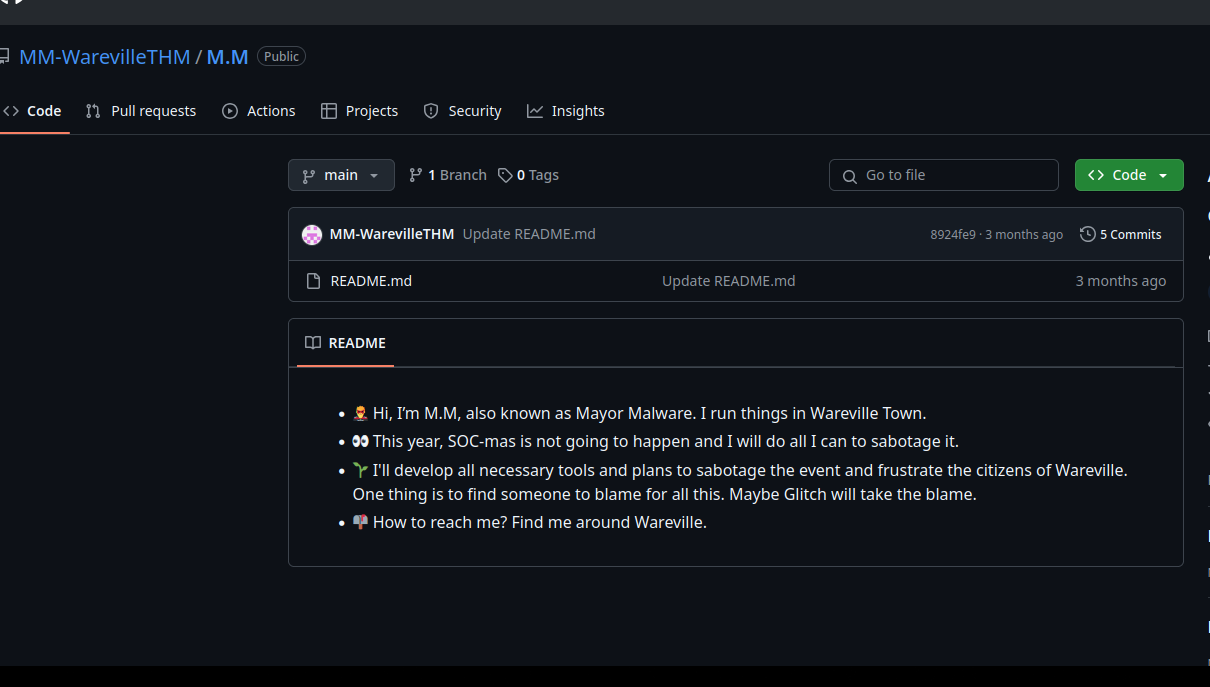Open the MM-WarevilleTHM commit author link
Viewport: 1210px width, 687px height.
tap(392, 234)
